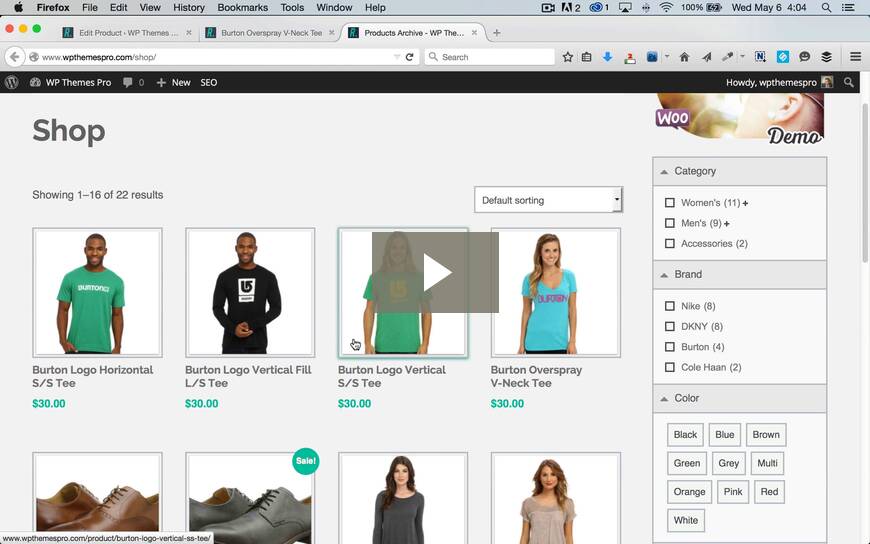Open the Tools menu
The width and height of the screenshot is (870, 544).
[292, 8]
